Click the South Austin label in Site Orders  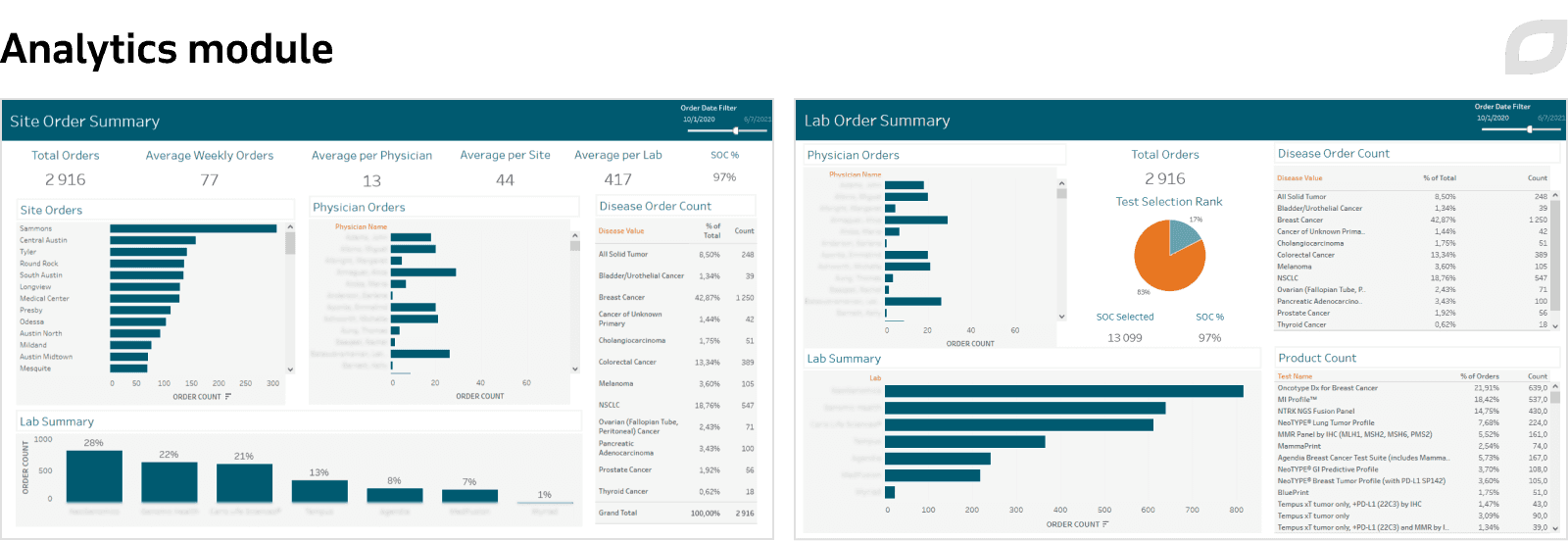[x=41, y=275]
